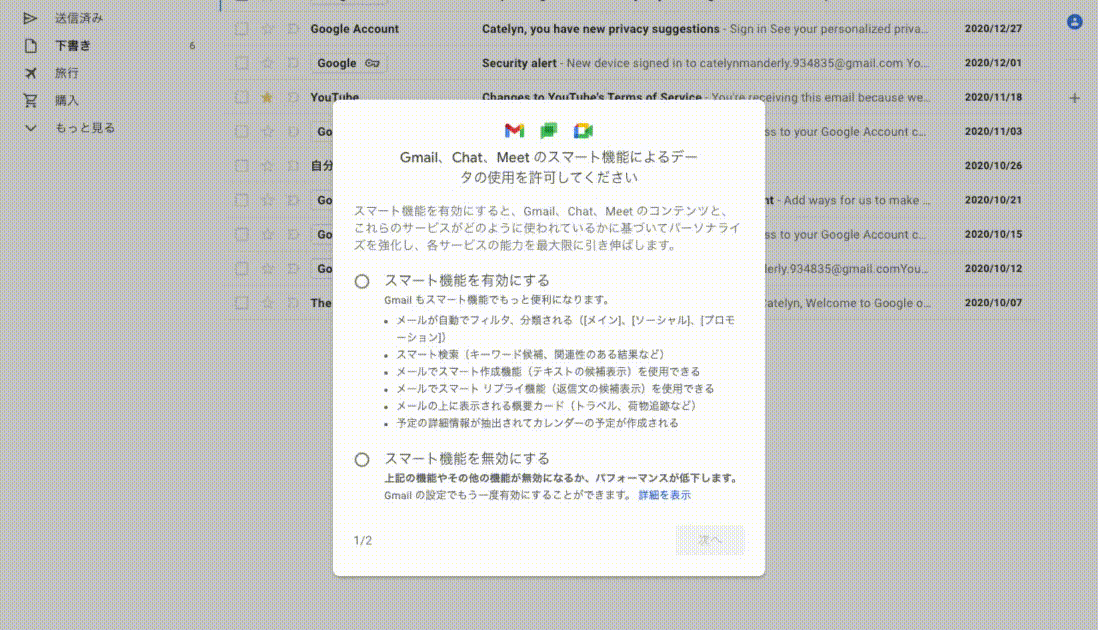Click the Gmail logo icon in dialog
1098x630 pixels.
514,130
